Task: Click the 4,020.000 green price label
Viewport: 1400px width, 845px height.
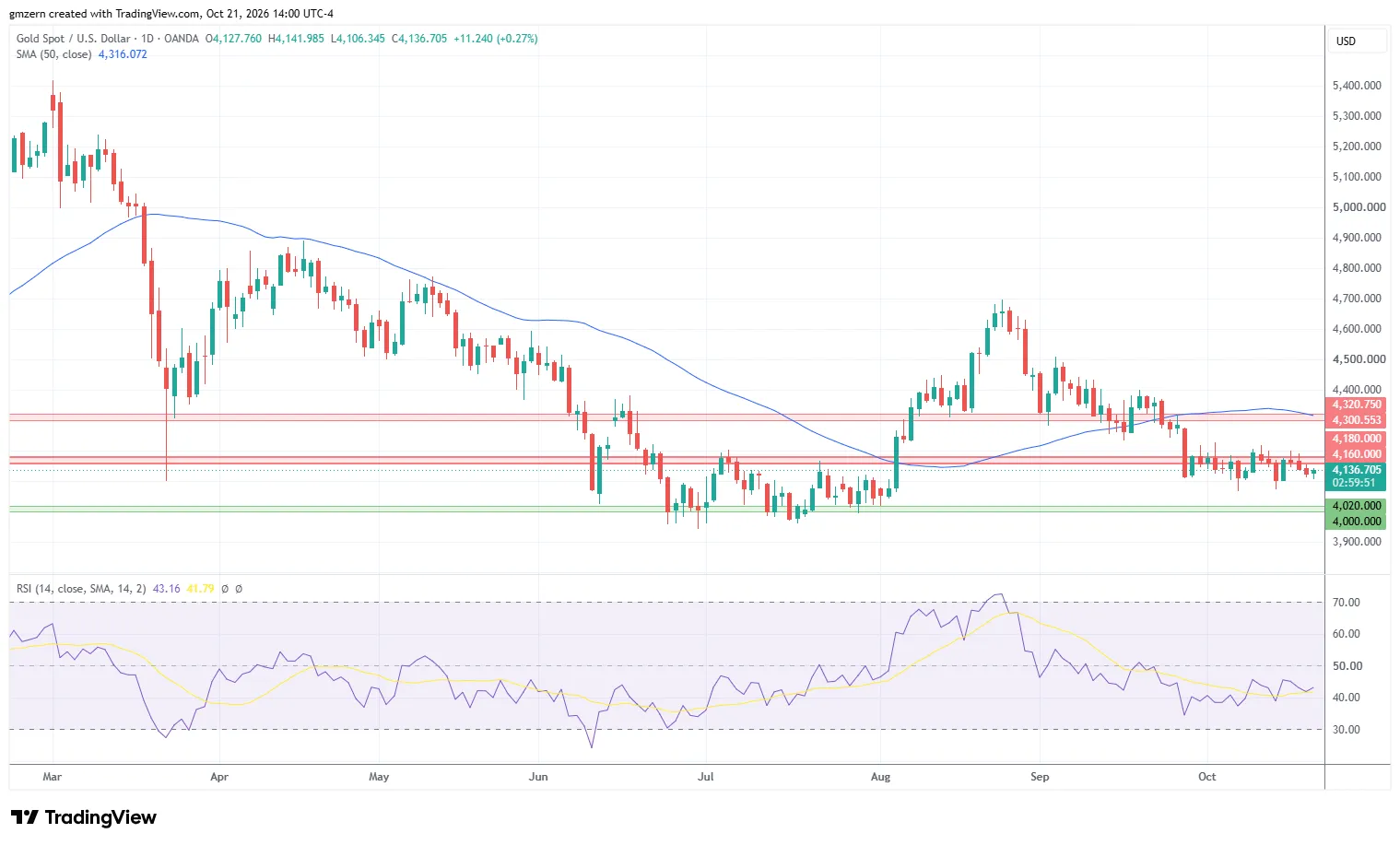Action: coord(1356,506)
